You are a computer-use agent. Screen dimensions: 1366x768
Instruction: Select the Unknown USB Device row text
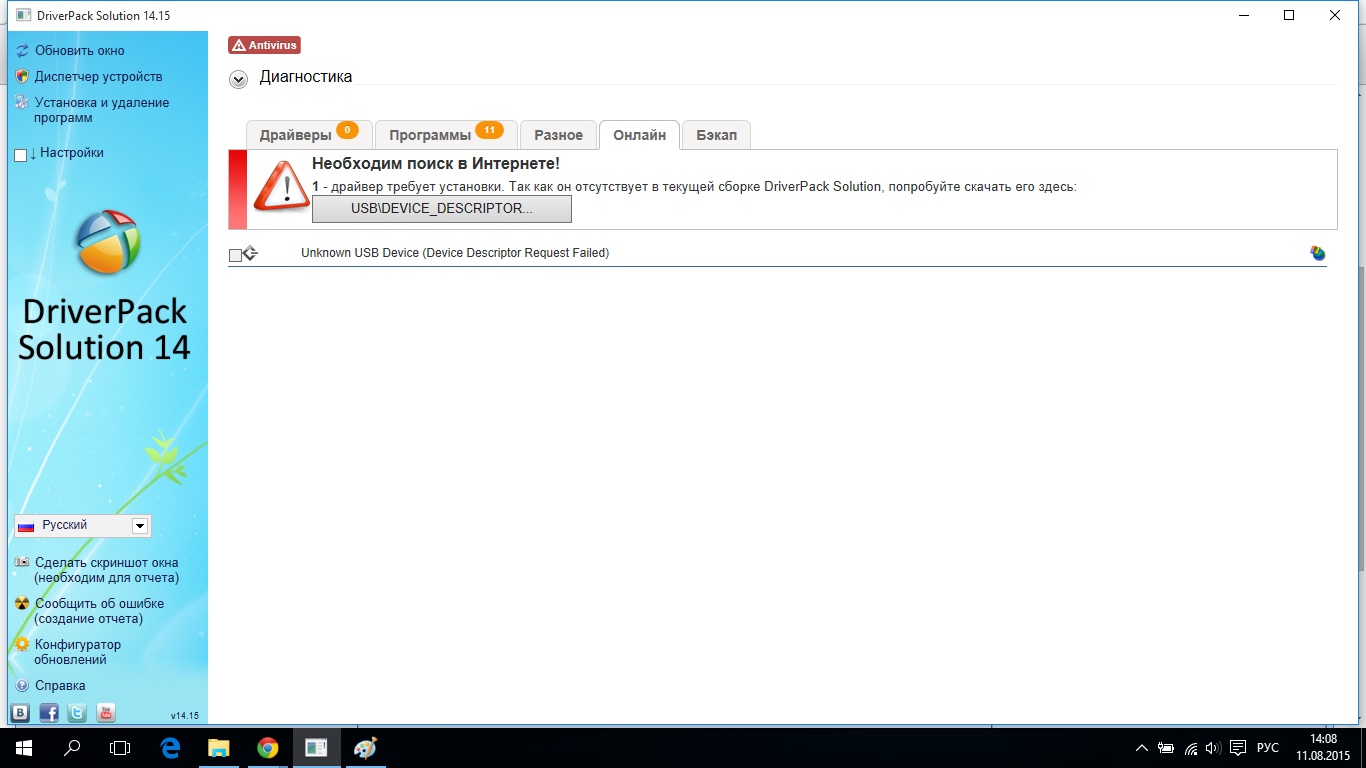(455, 253)
